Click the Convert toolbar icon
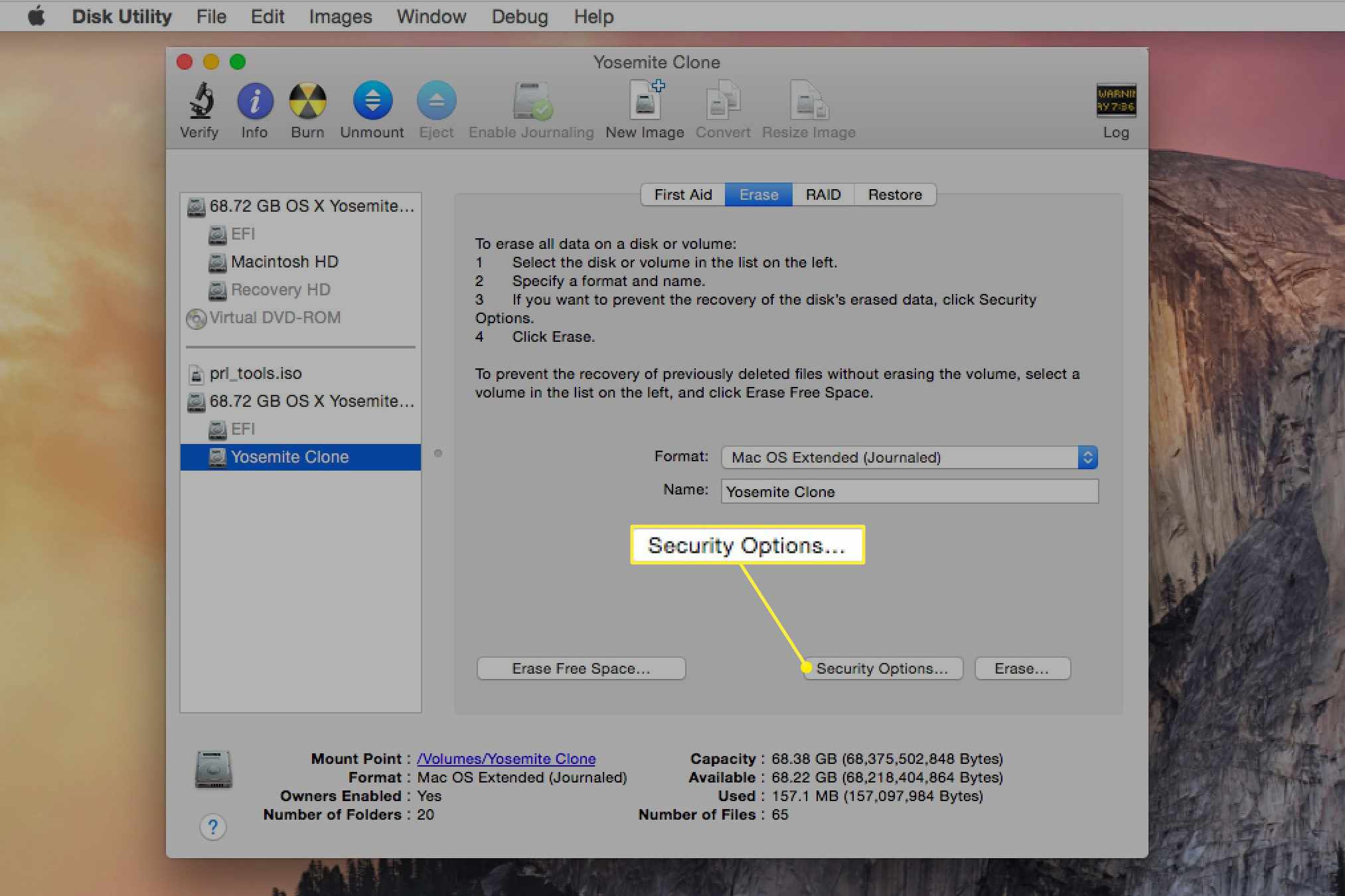 pos(723,101)
